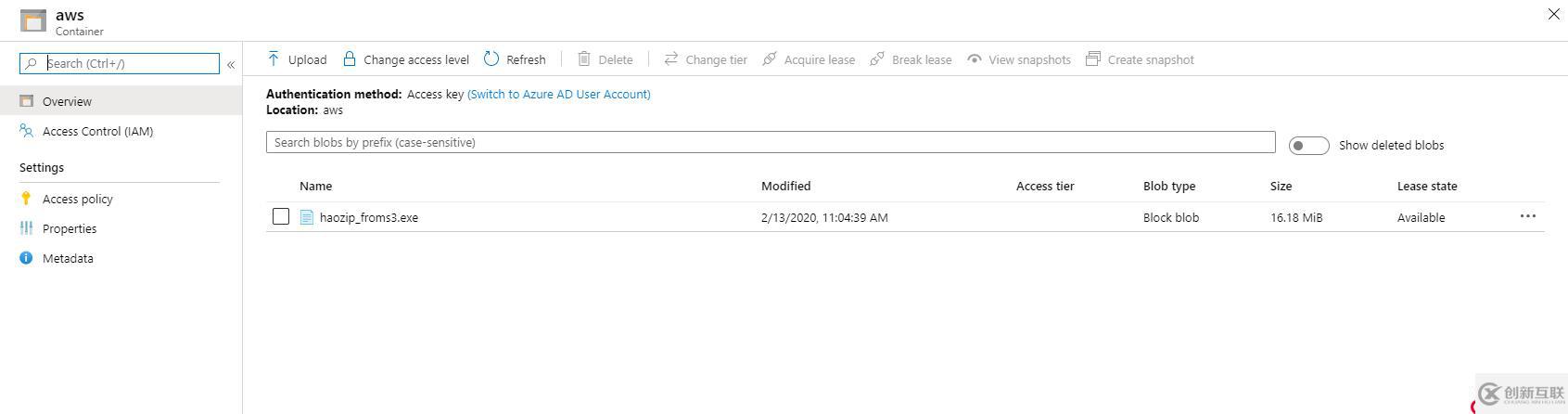The image size is (1568, 414).
Task: Click the magnifier icon in sidebar search
Action: [x=32, y=63]
